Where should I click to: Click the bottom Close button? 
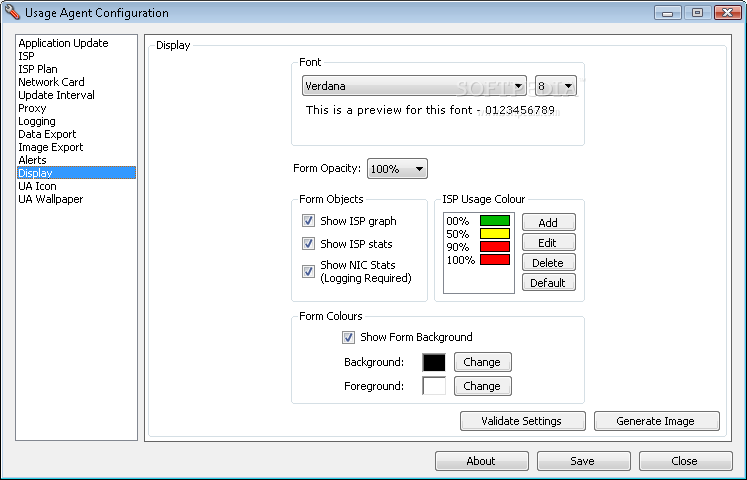pos(685,461)
